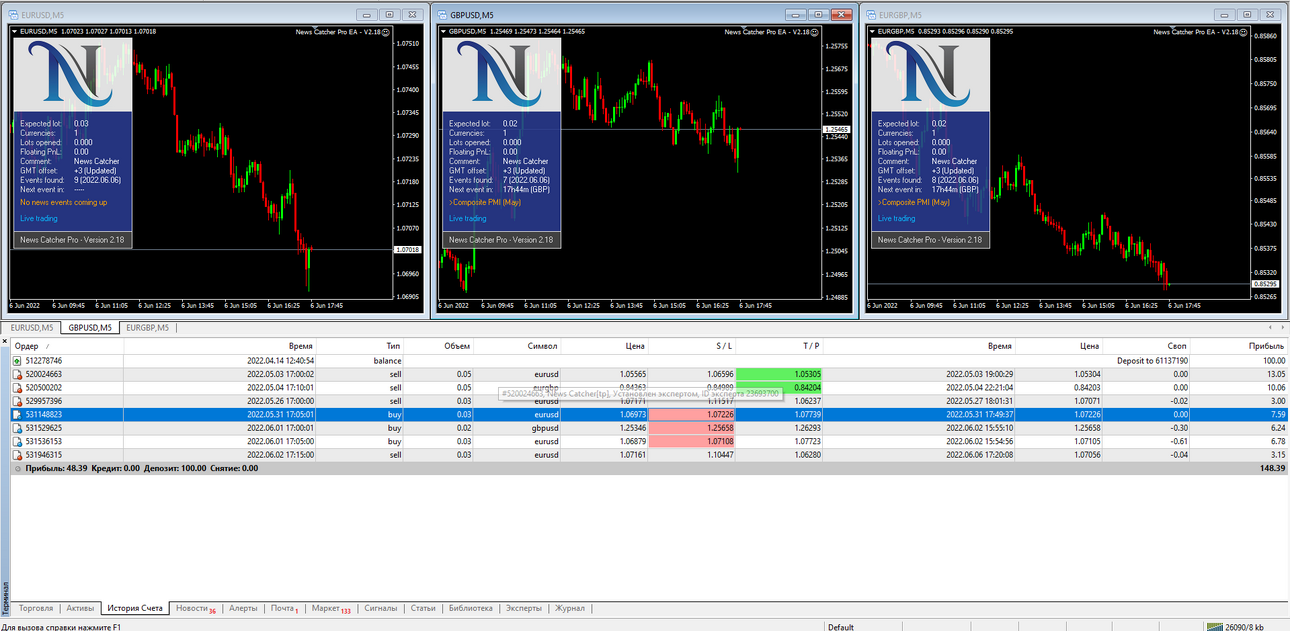Click the sell order icon for 531946315

[17, 455]
